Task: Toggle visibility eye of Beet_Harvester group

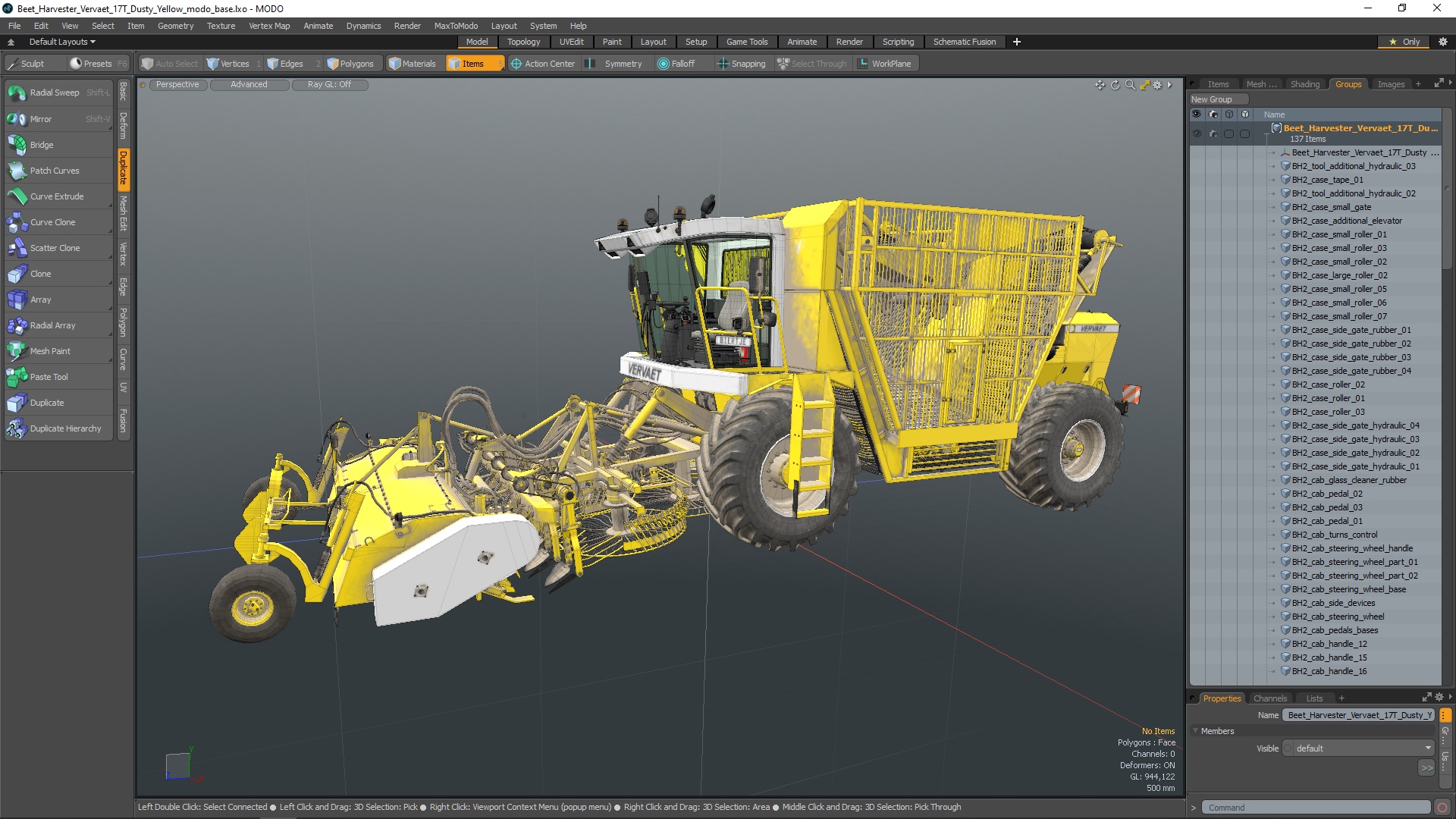Action: [x=1197, y=134]
